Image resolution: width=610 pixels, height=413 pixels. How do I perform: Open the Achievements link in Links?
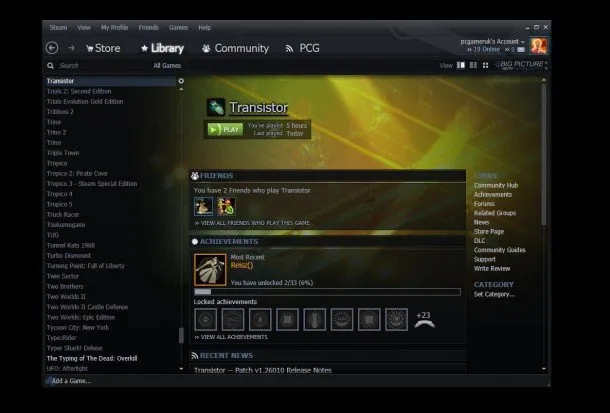click(x=493, y=194)
